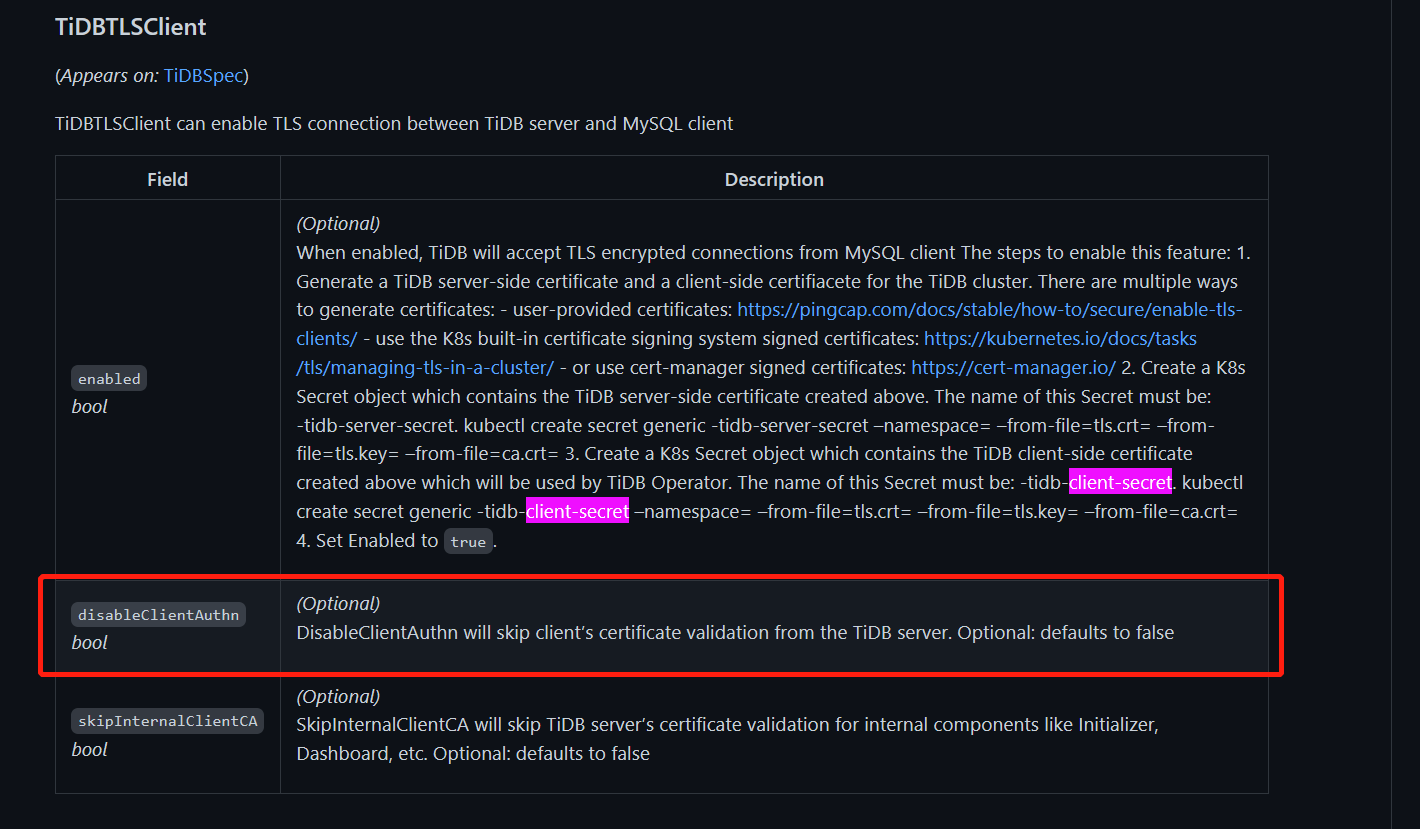Click the TiDBTLSClient summary sentence above the table
The height and width of the screenshot is (829, 1420).
click(x=394, y=124)
